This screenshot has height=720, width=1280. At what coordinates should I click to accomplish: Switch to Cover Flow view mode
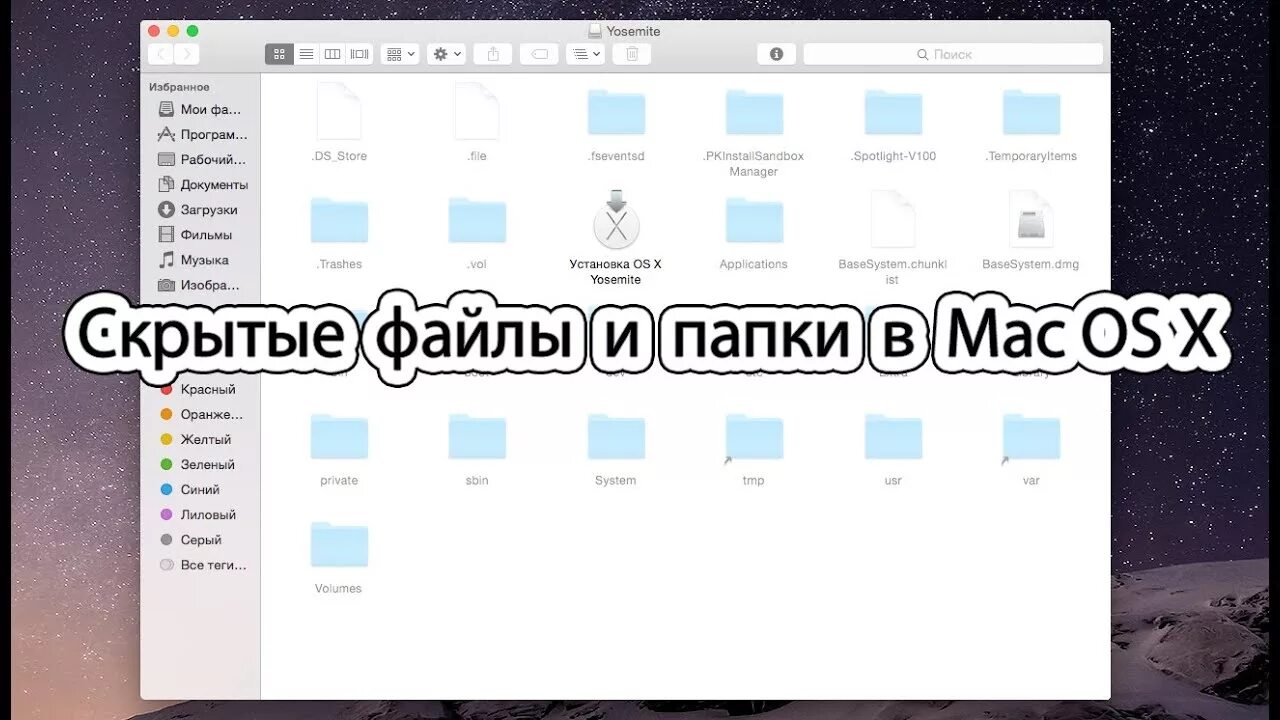[x=360, y=54]
